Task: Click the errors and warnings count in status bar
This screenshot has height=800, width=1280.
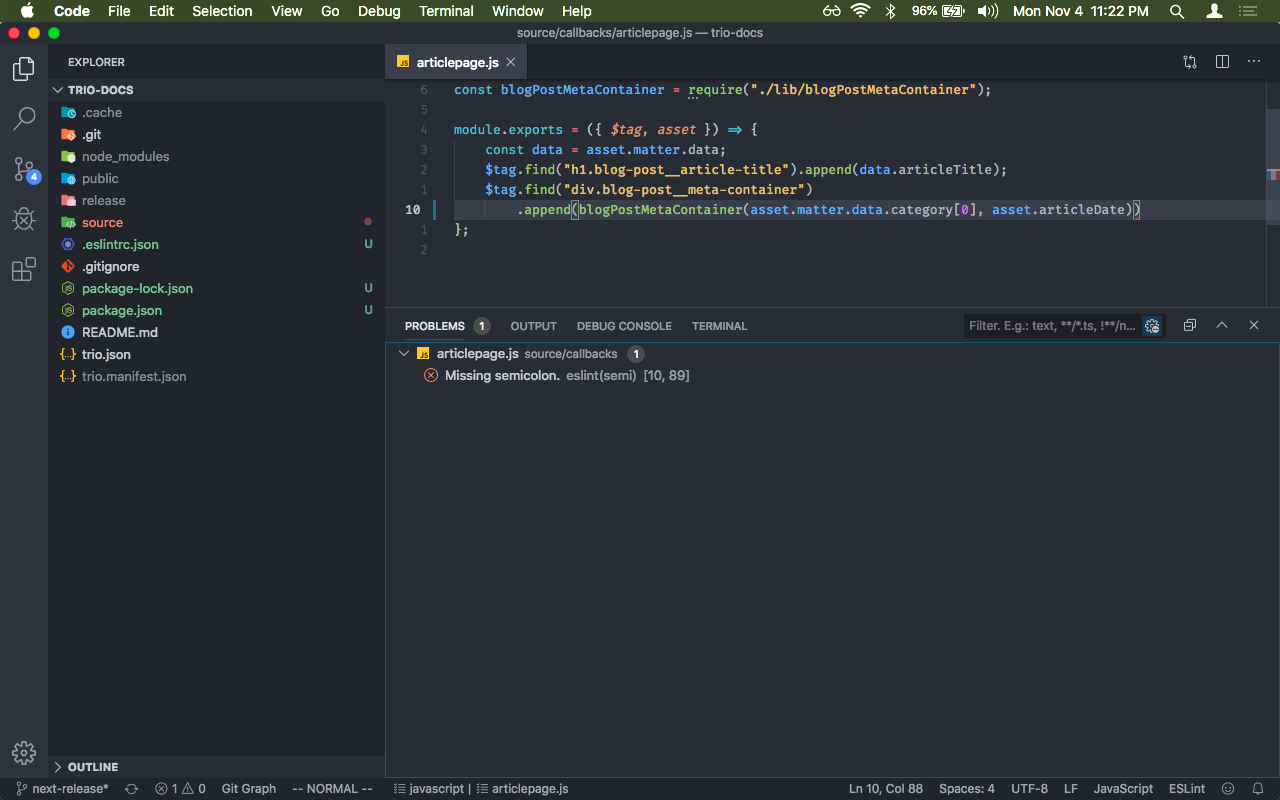Action: coord(180,789)
